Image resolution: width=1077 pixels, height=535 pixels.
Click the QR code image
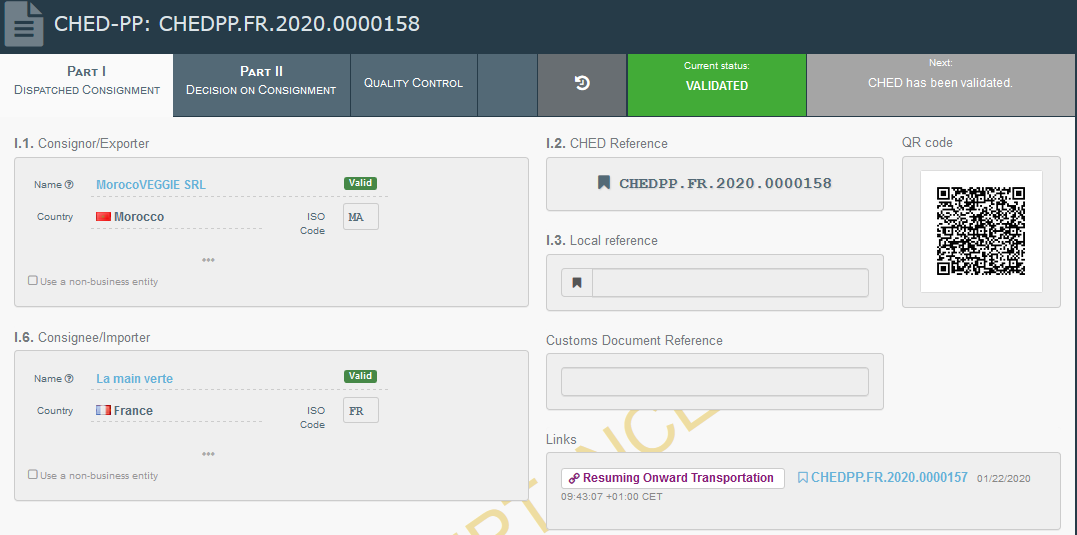[x=981, y=231]
